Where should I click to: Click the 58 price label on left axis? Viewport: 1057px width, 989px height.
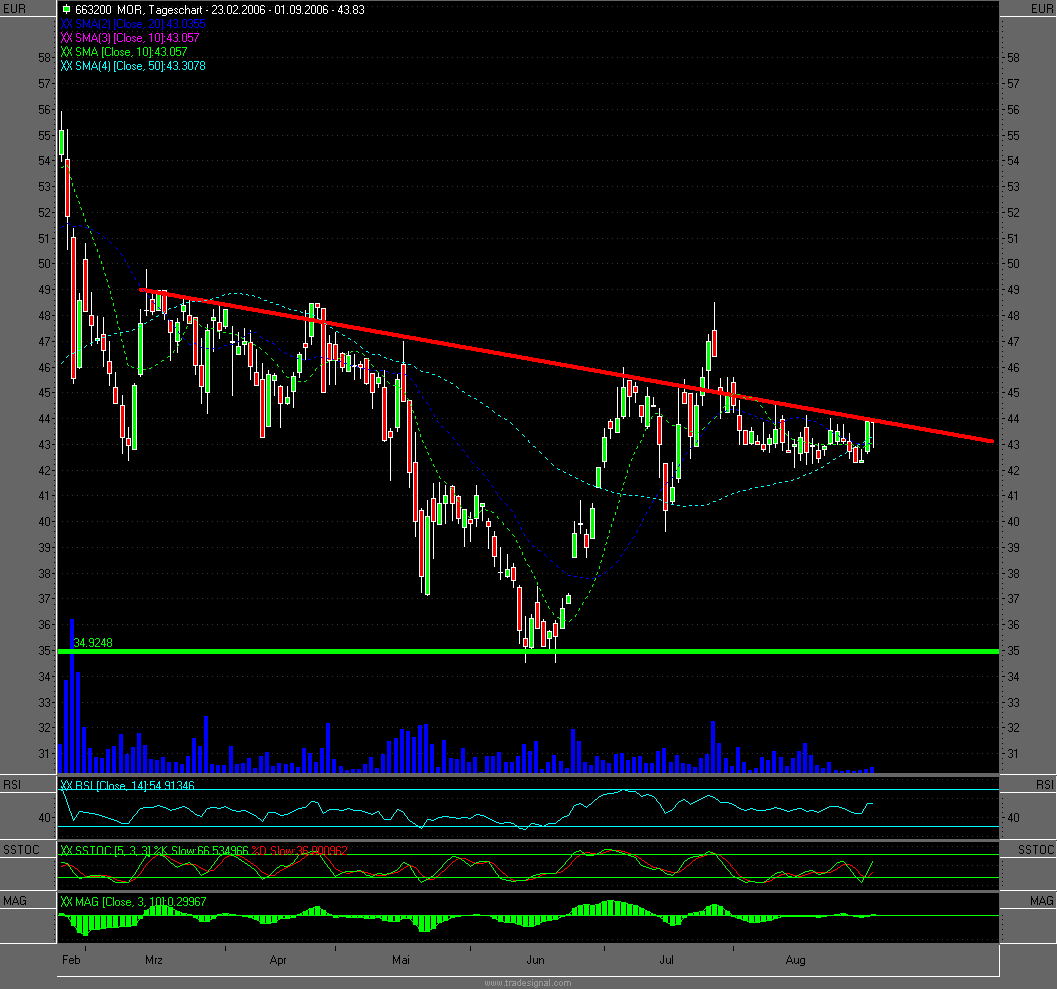pos(44,58)
